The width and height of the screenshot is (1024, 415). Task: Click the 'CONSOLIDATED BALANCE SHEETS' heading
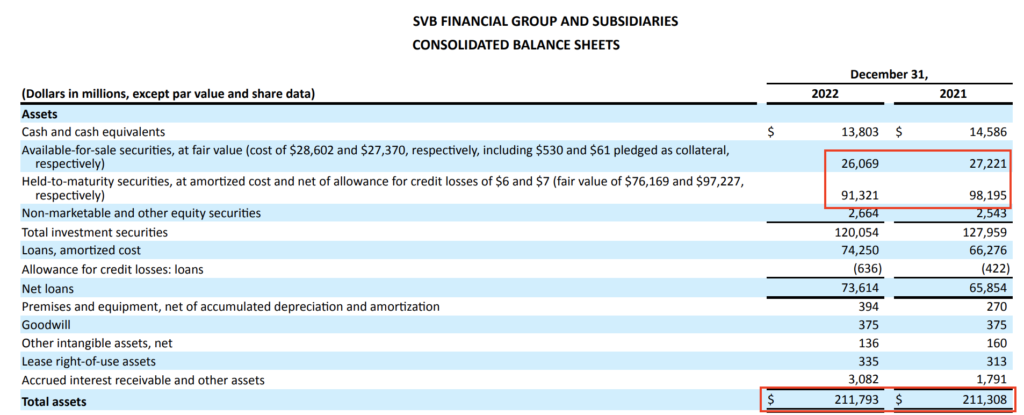[517, 46]
